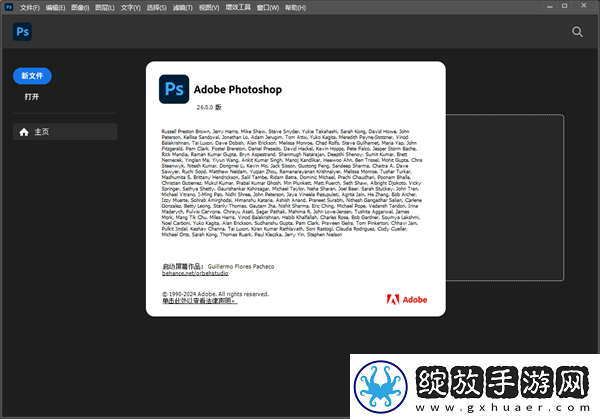Click the Guillermo Flores Pacheco credit
This screenshot has width=600, height=419.
coord(241,266)
